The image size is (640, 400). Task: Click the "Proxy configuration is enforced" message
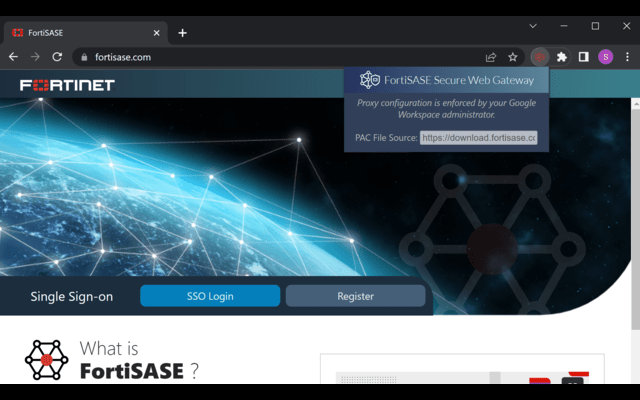click(x=447, y=109)
